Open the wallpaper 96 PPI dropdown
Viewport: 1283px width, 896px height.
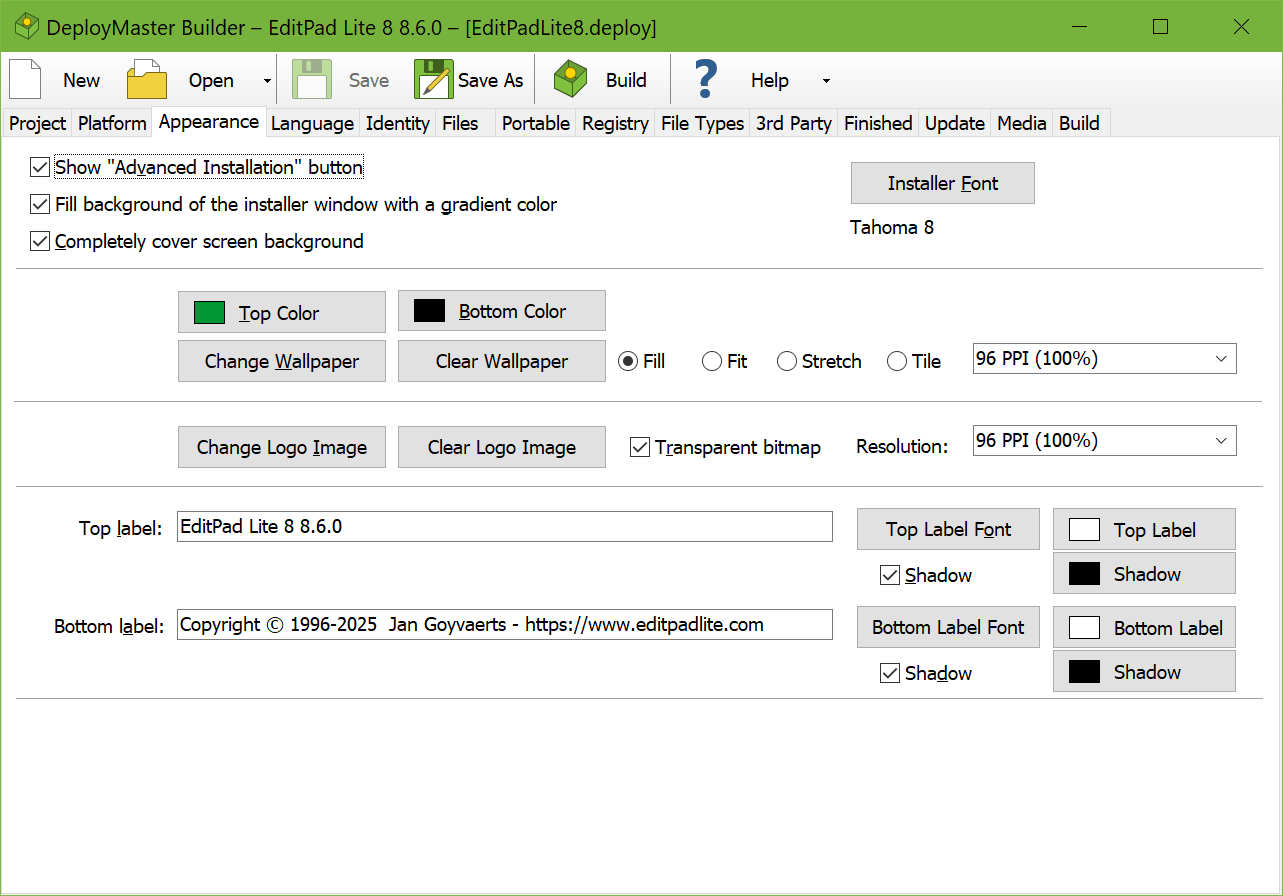click(1104, 359)
